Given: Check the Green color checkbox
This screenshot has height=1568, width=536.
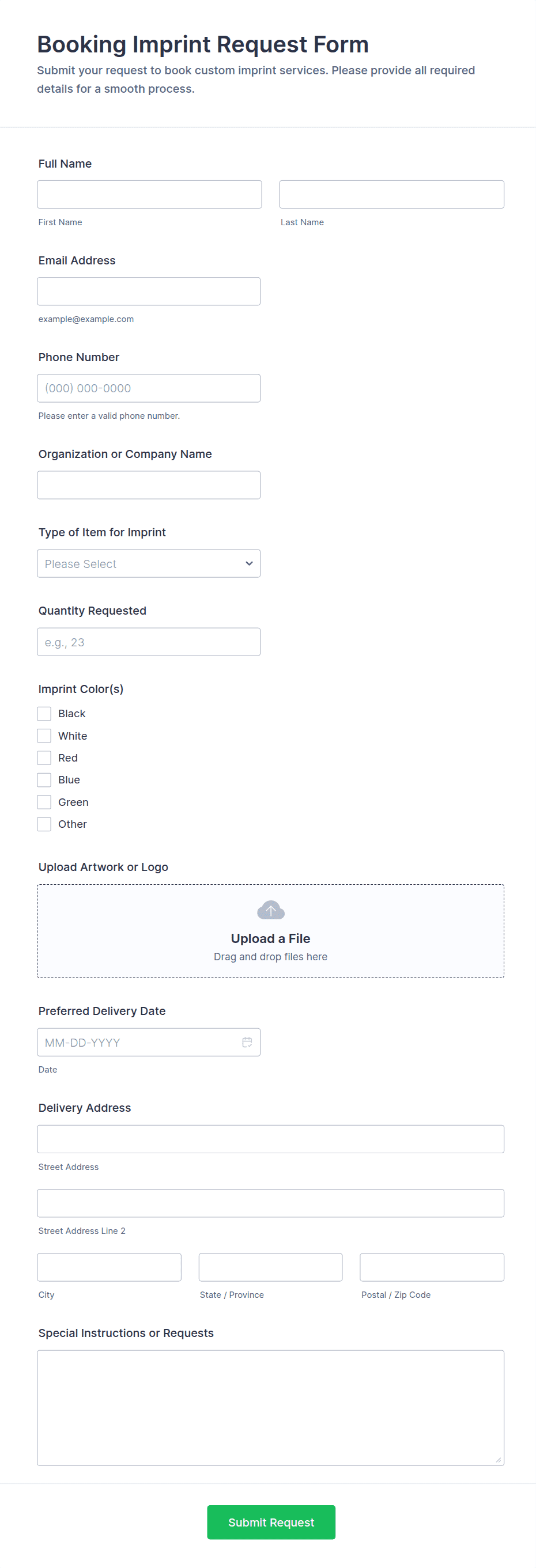Looking at the screenshot, I should click(x=44, y=802).
